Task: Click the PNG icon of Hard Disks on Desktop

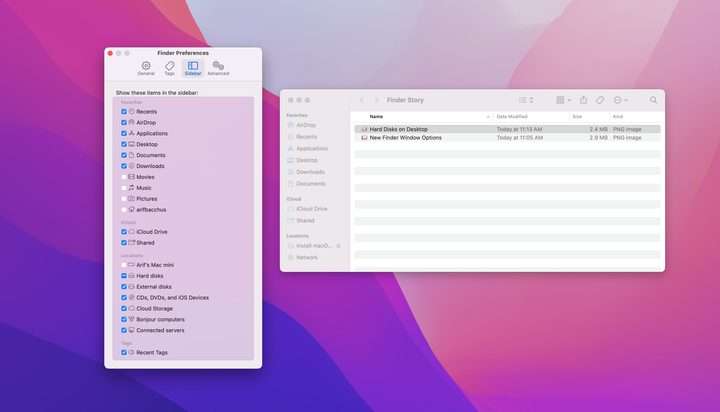Action: pyautogui.click(x=364, y=130)
